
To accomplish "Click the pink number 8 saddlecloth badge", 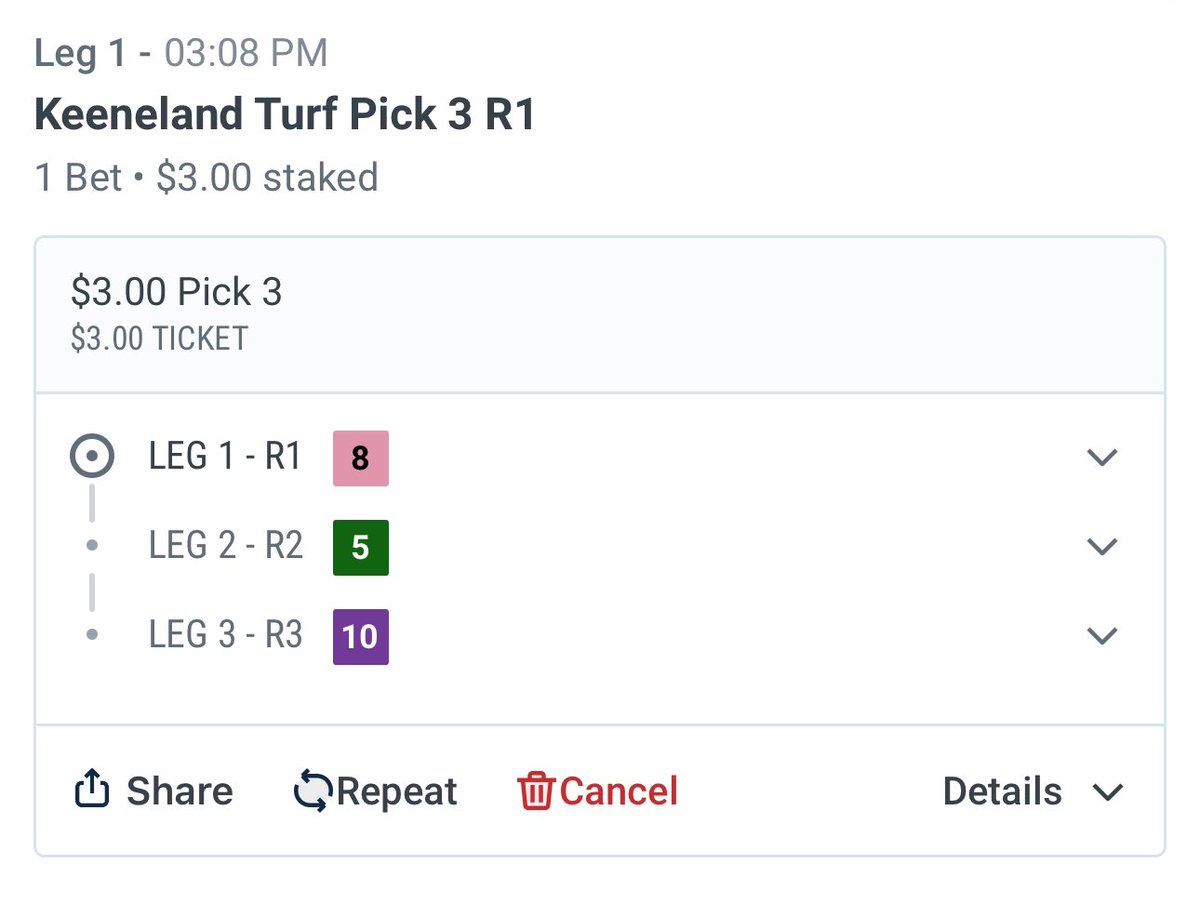I will click(x=360, y=459).
